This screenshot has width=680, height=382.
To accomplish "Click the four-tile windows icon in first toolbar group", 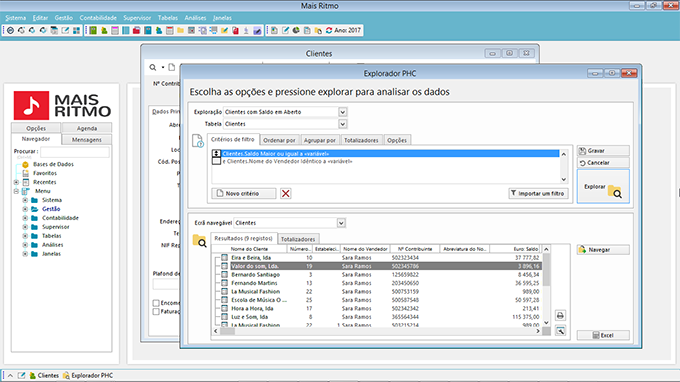I will (76, 30).
